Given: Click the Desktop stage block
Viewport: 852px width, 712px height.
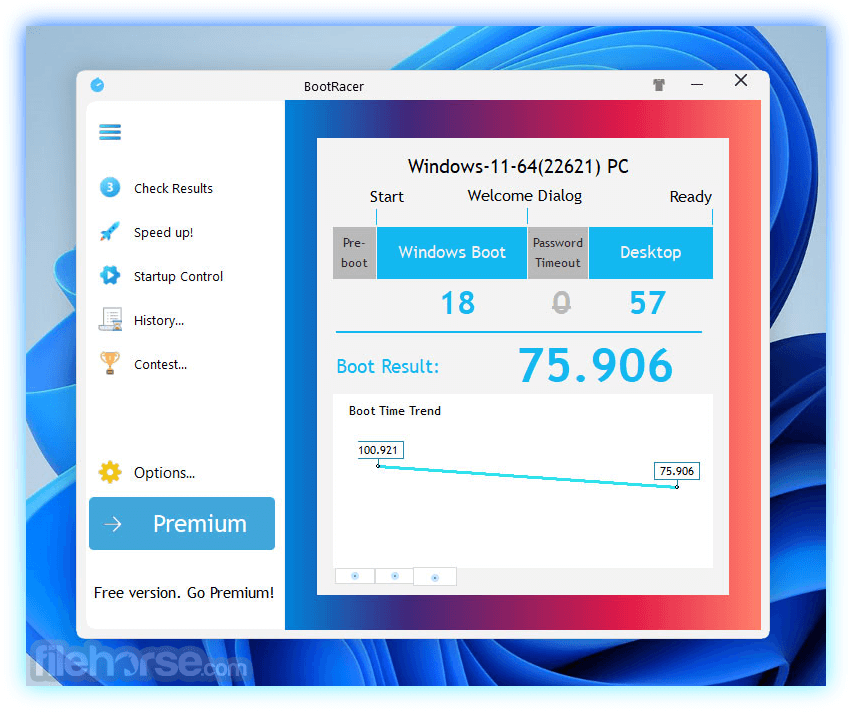Looking at the screenshot, I should click(x=650, y=253).
